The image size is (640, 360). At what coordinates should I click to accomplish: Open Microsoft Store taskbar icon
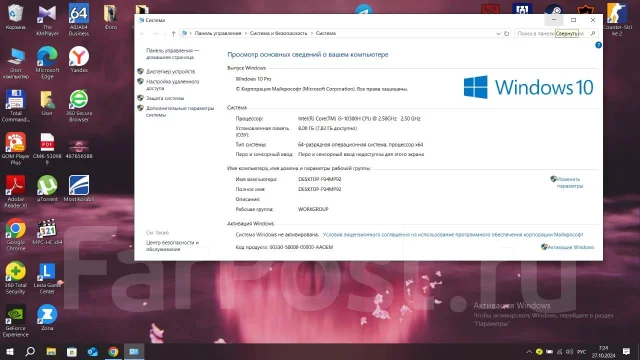click(72, 351)
